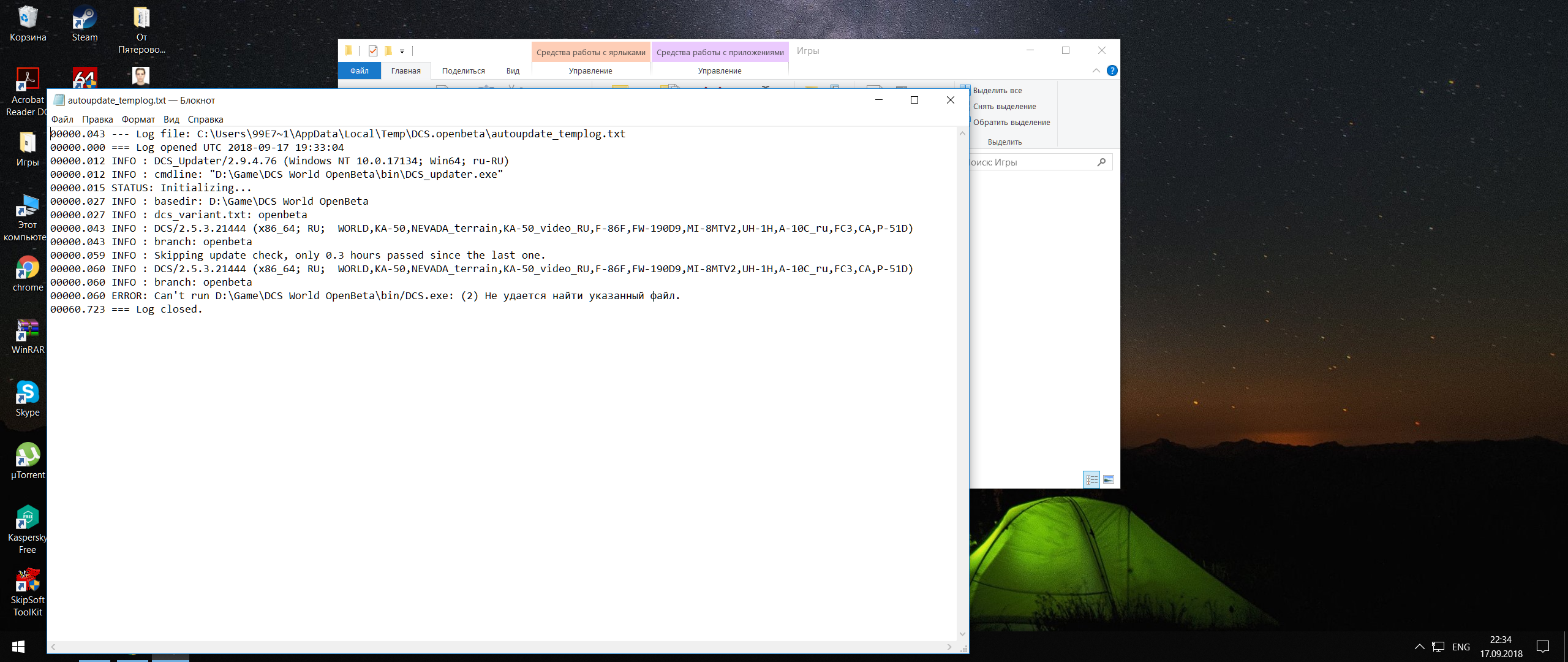Click the 'Log closed.' line
The height and width of the screenshot is (662, 1568).
tap(126, 310)
